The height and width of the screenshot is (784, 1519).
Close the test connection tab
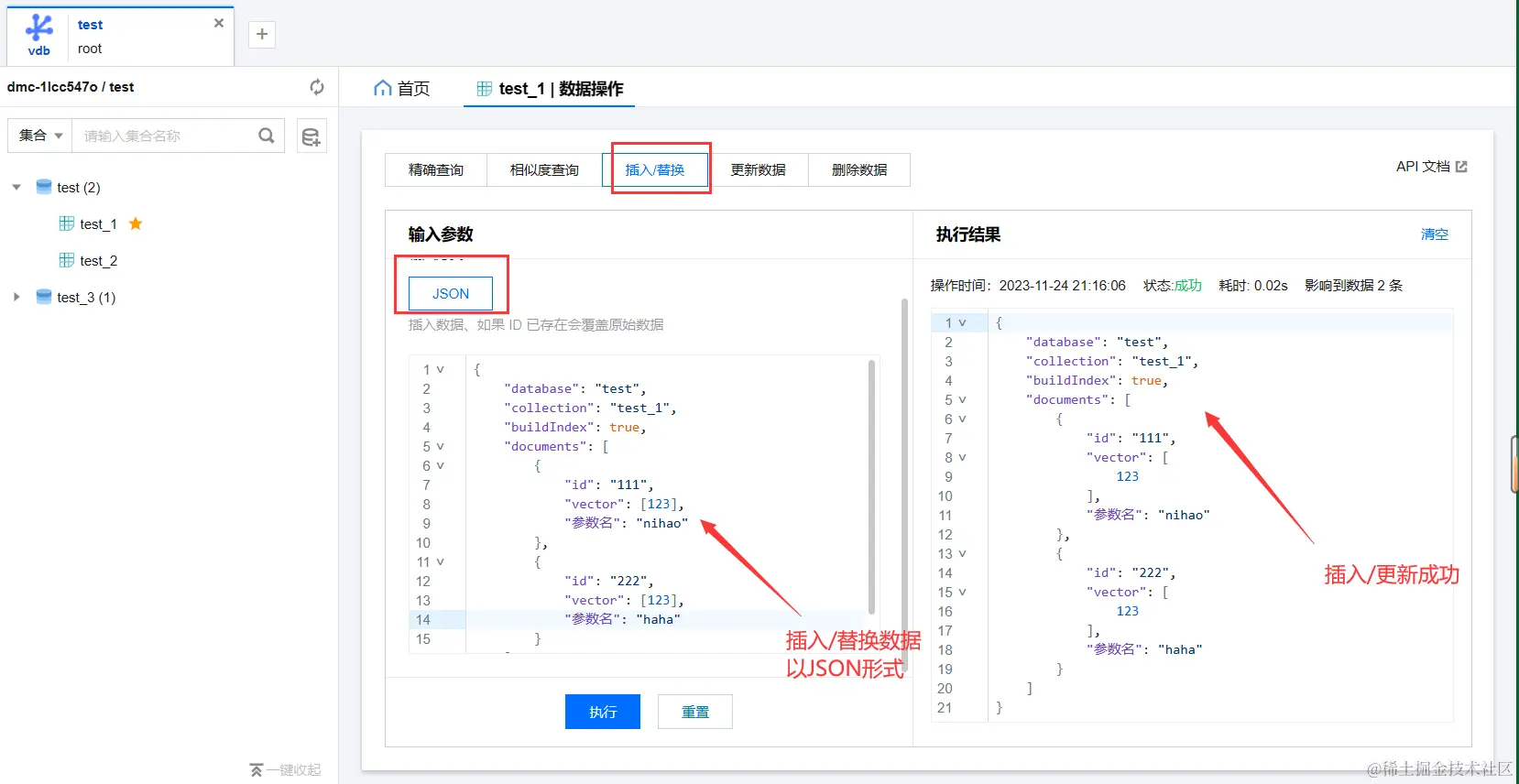tap(219, 23)
